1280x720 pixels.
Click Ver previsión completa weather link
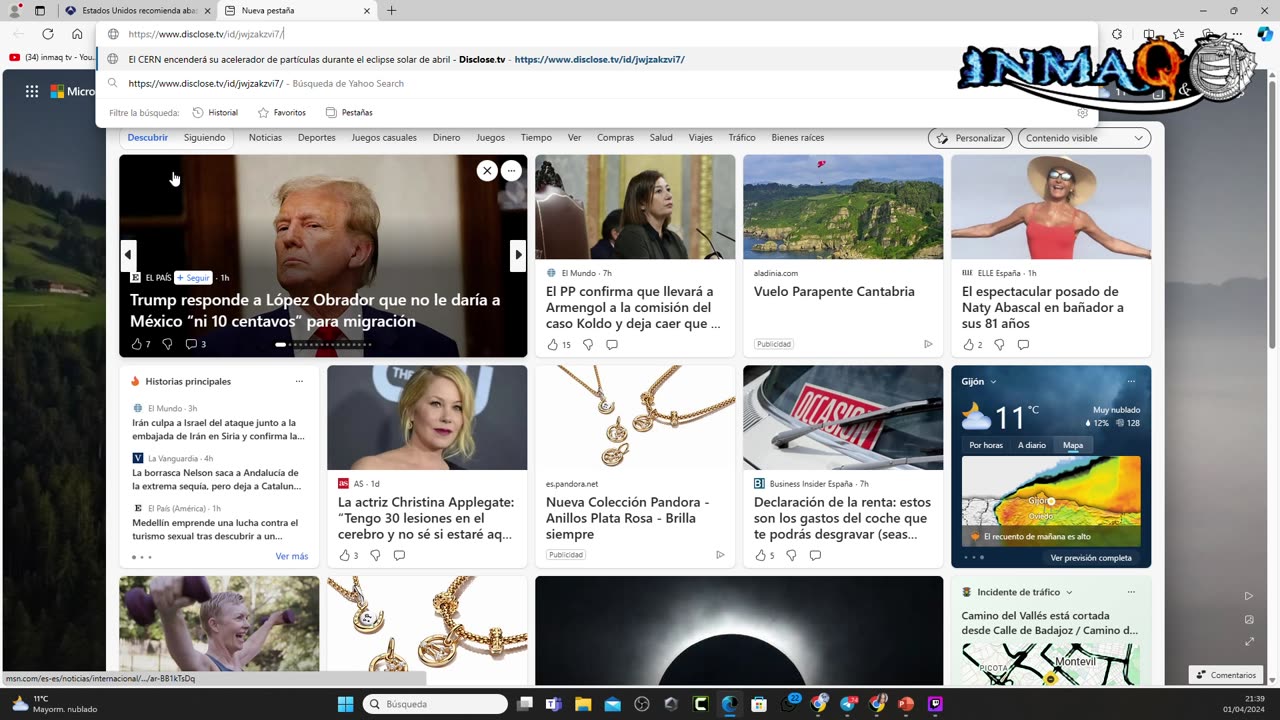click(1091, 558)
